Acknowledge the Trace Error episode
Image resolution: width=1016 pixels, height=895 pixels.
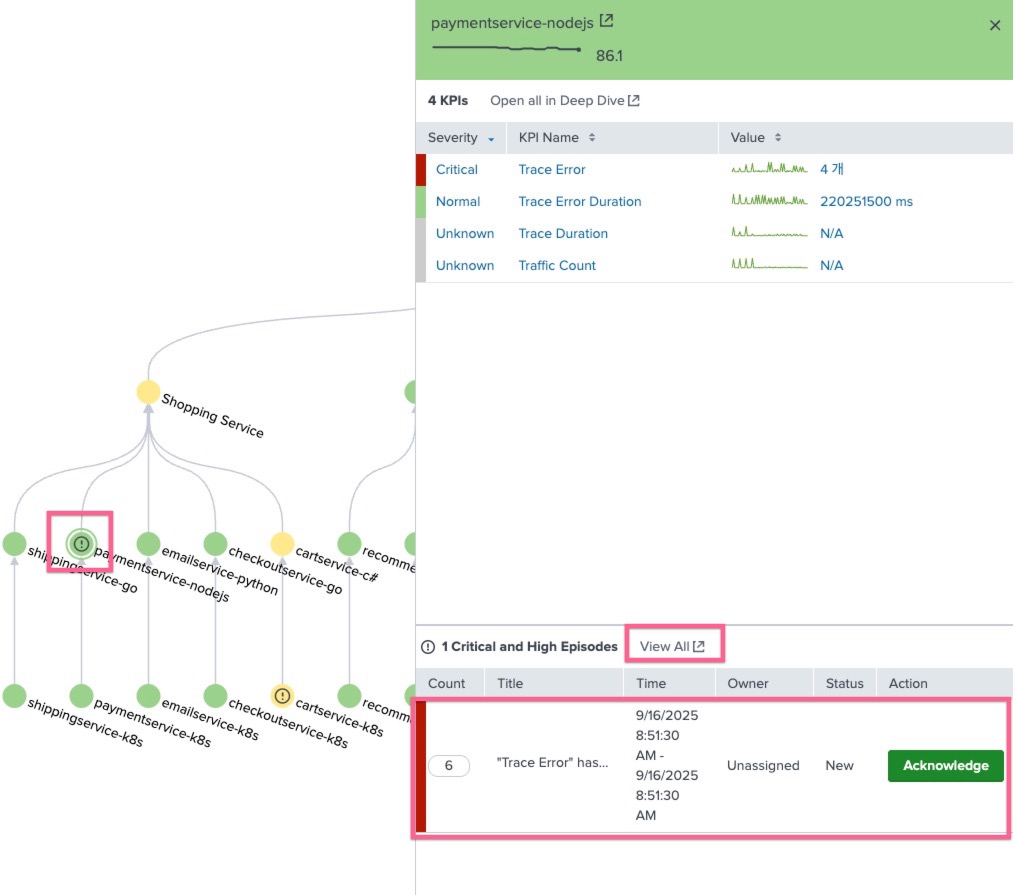click(x=945, y=765)
